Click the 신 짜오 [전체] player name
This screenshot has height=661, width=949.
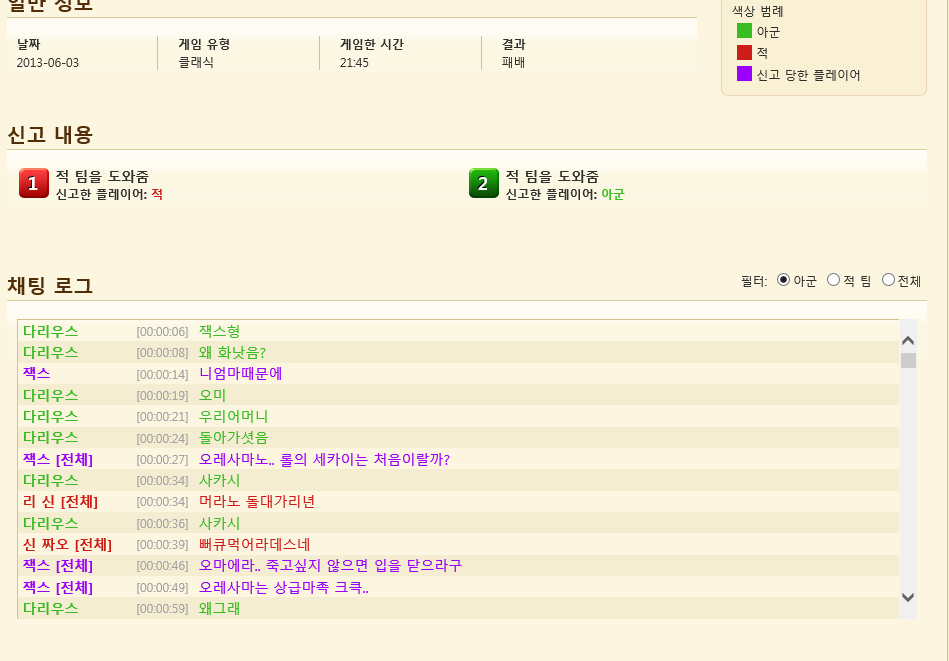[x=68, y=544]
